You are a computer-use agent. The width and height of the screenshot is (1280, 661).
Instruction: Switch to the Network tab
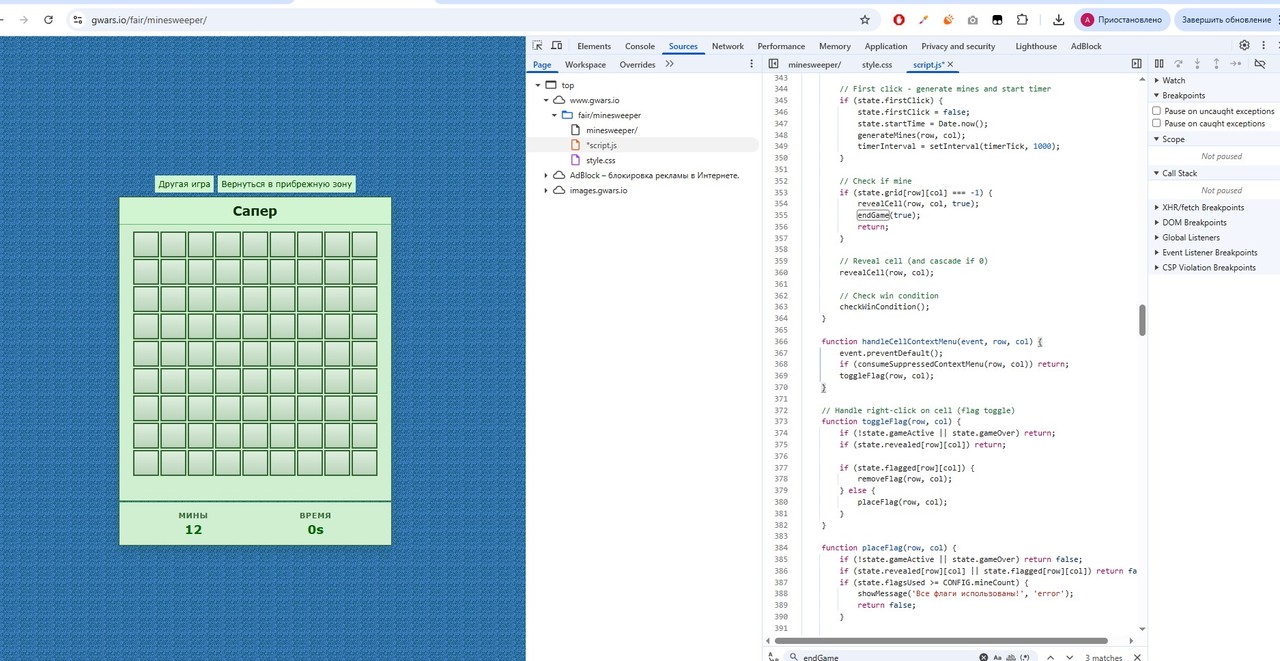(x=727, y=46)
